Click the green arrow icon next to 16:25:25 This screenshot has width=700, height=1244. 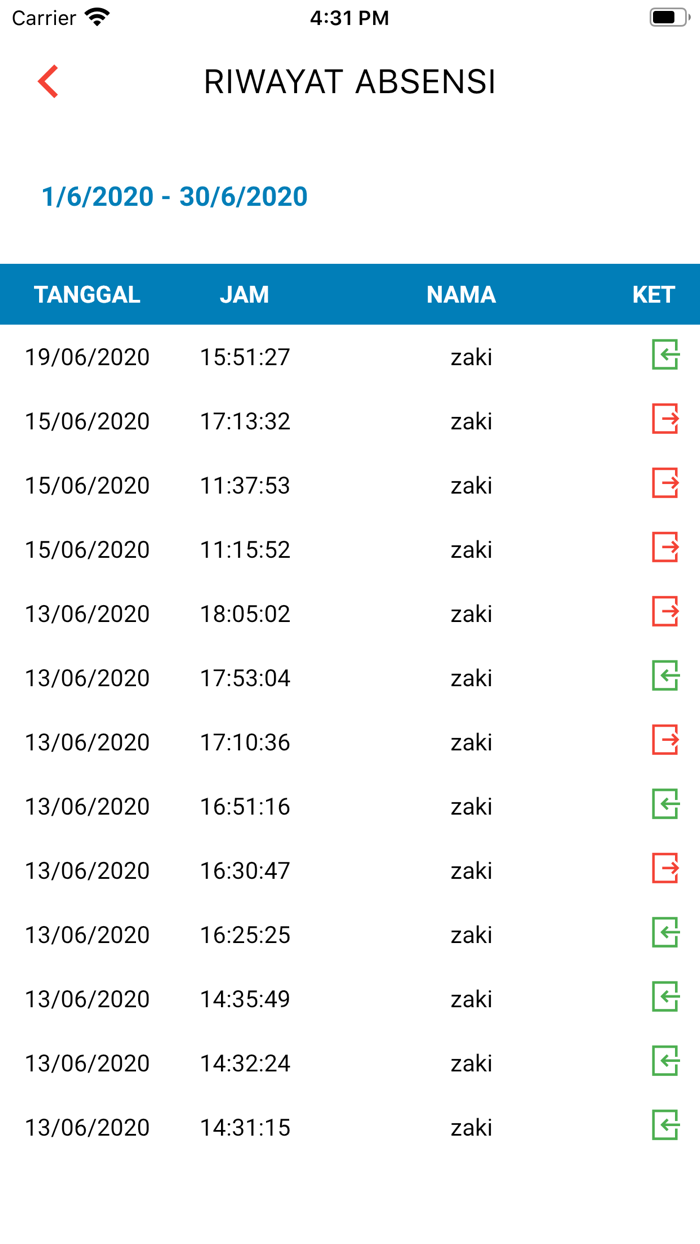665,934
